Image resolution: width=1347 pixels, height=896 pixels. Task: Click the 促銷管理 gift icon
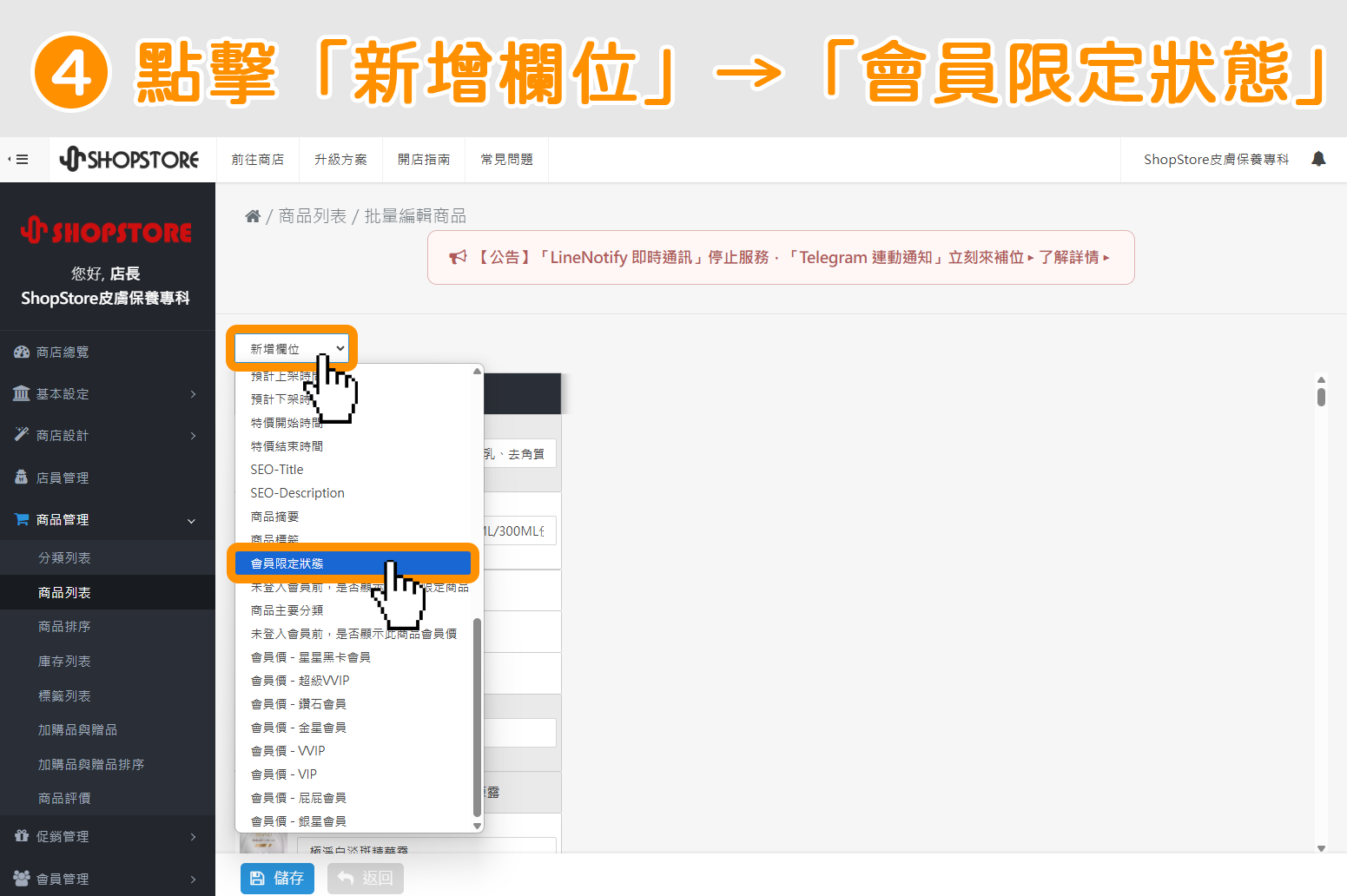[x=22, y=836]
